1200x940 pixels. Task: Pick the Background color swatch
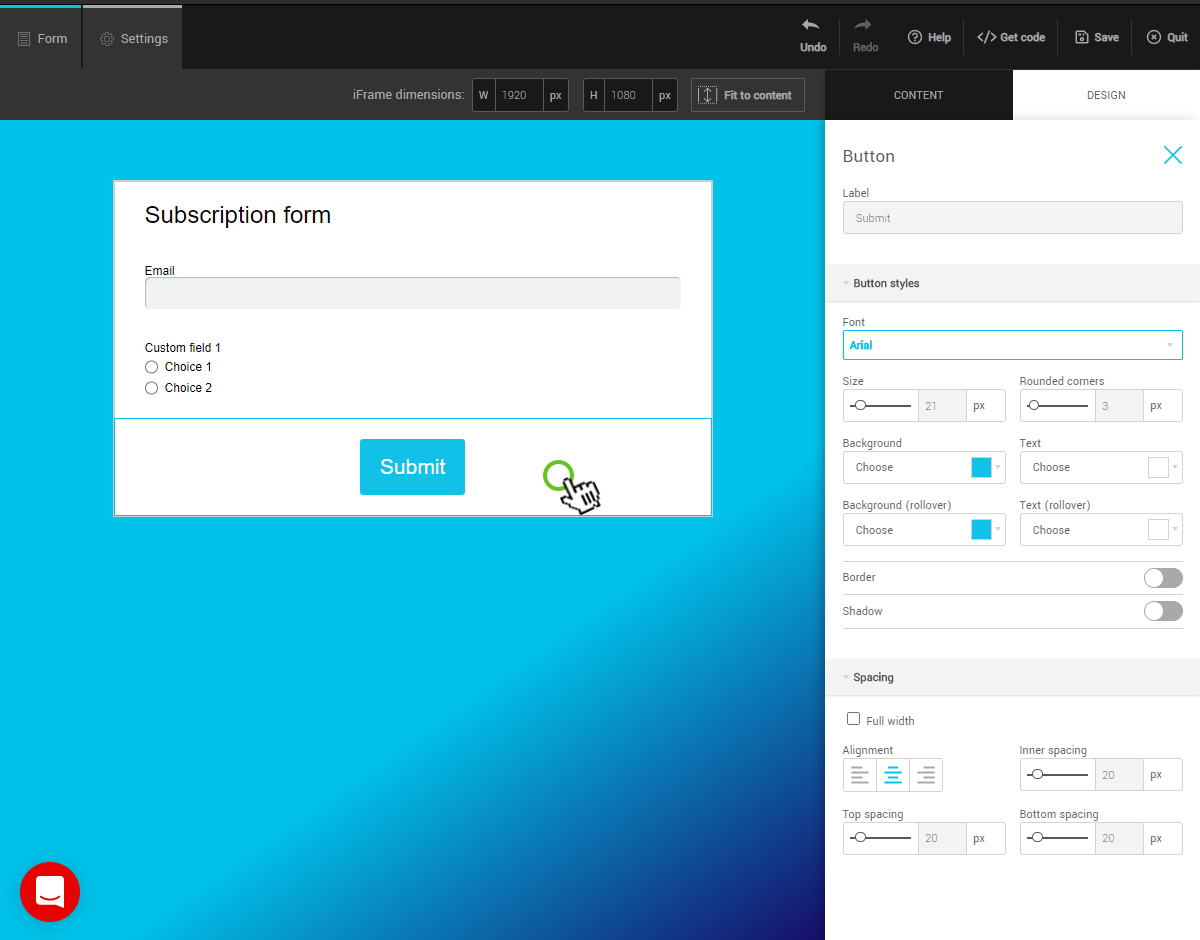(981, 467)
